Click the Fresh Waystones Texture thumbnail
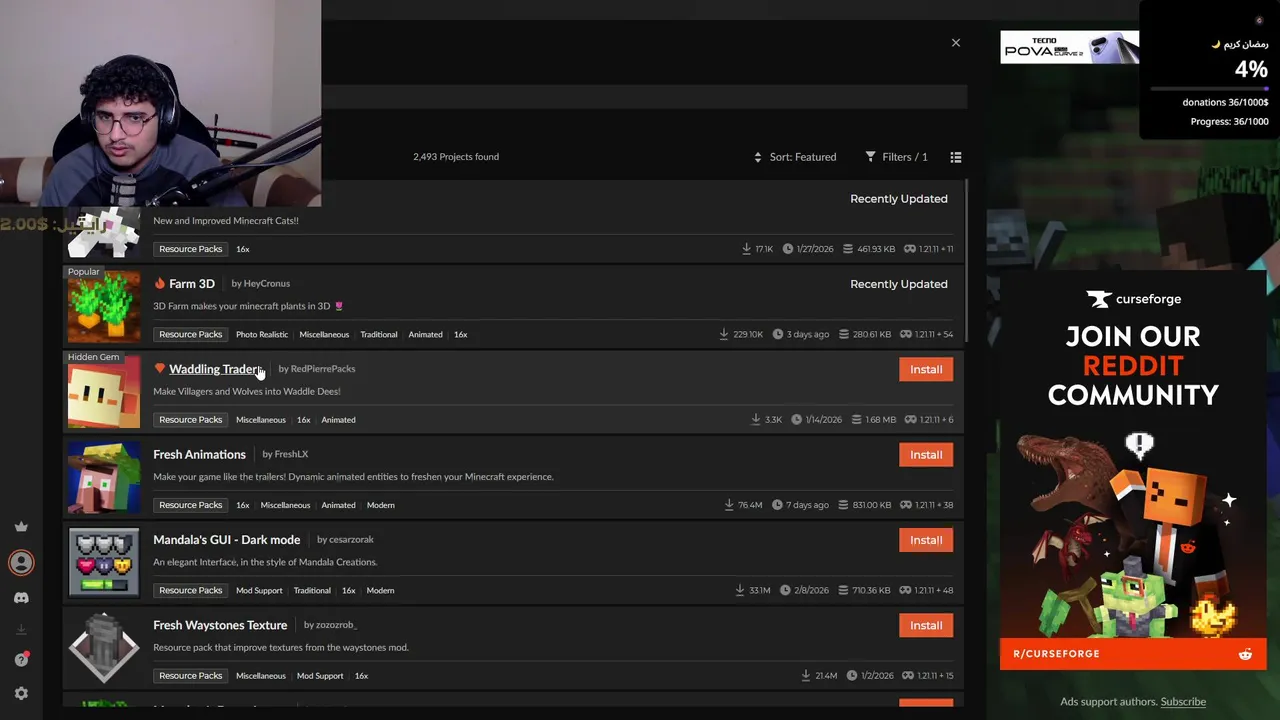Viewport: 1280px width, 720px height. click(x=104, y=647)
